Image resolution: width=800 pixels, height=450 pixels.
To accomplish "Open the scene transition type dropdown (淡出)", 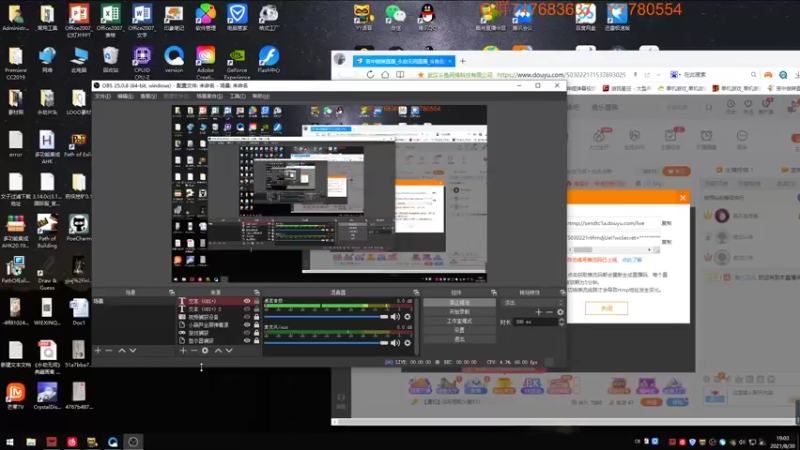I will coord(533,303).
